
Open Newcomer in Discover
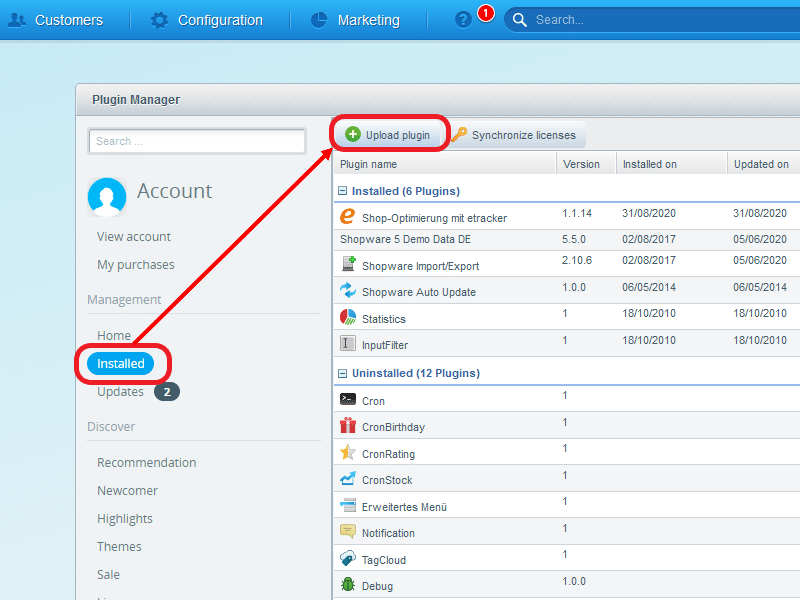pos(127,491)
